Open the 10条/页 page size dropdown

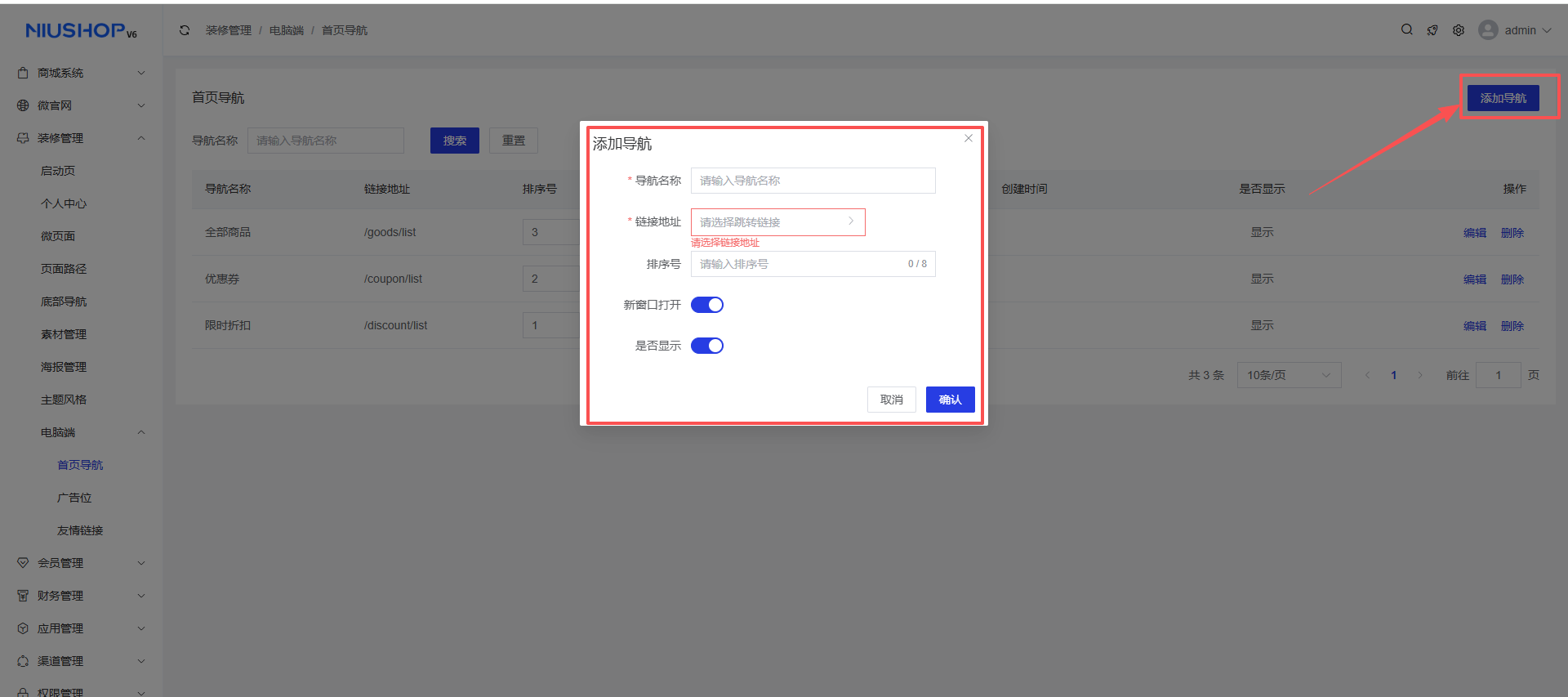1289,375
